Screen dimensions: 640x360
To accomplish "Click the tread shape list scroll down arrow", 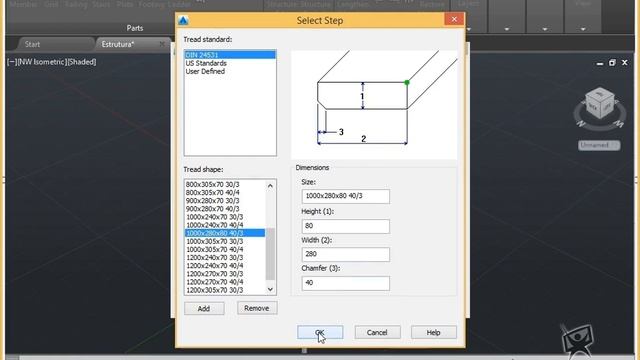I will 270,289.
